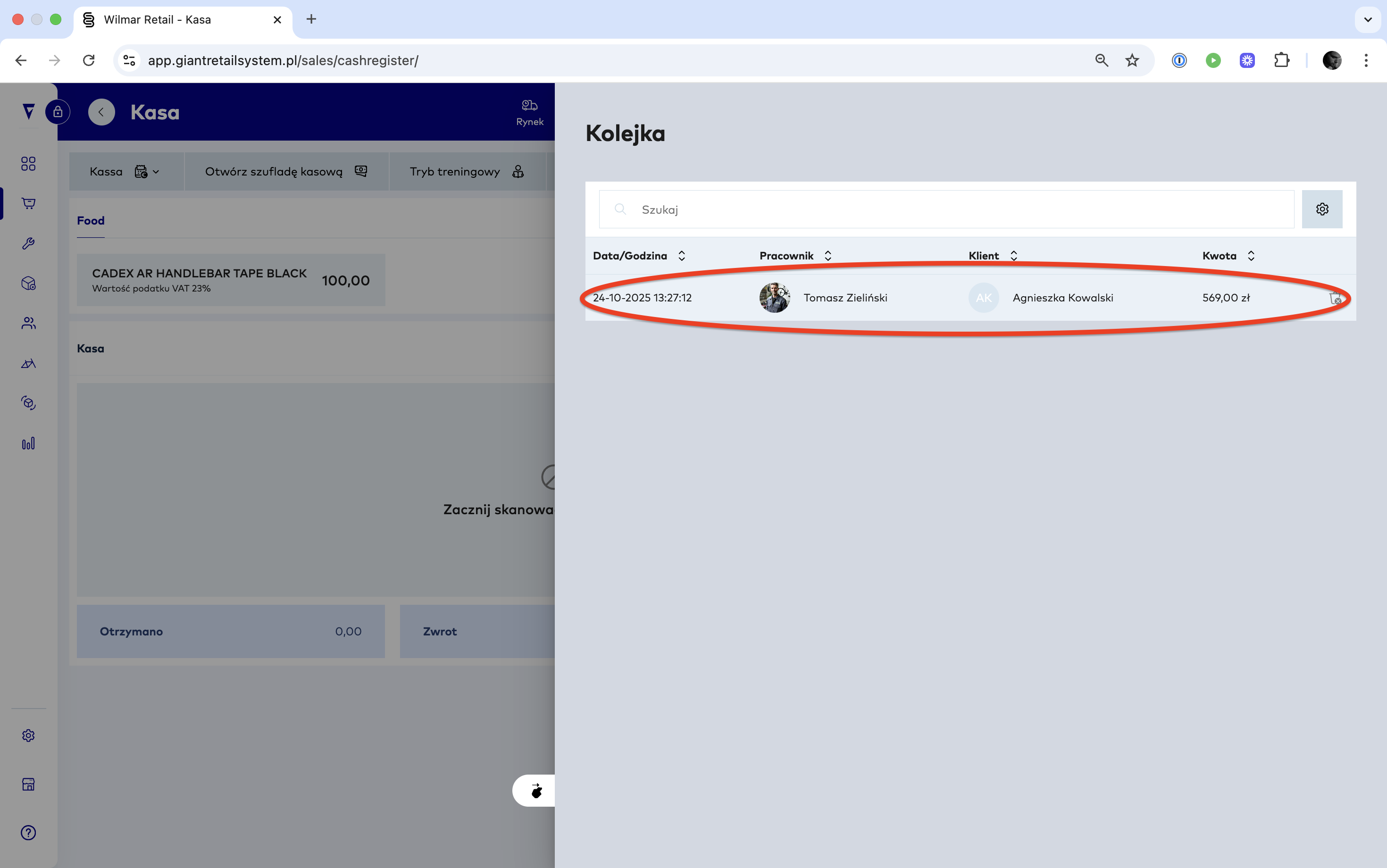Delete queued sale with trash icon

pos(1335,298)
